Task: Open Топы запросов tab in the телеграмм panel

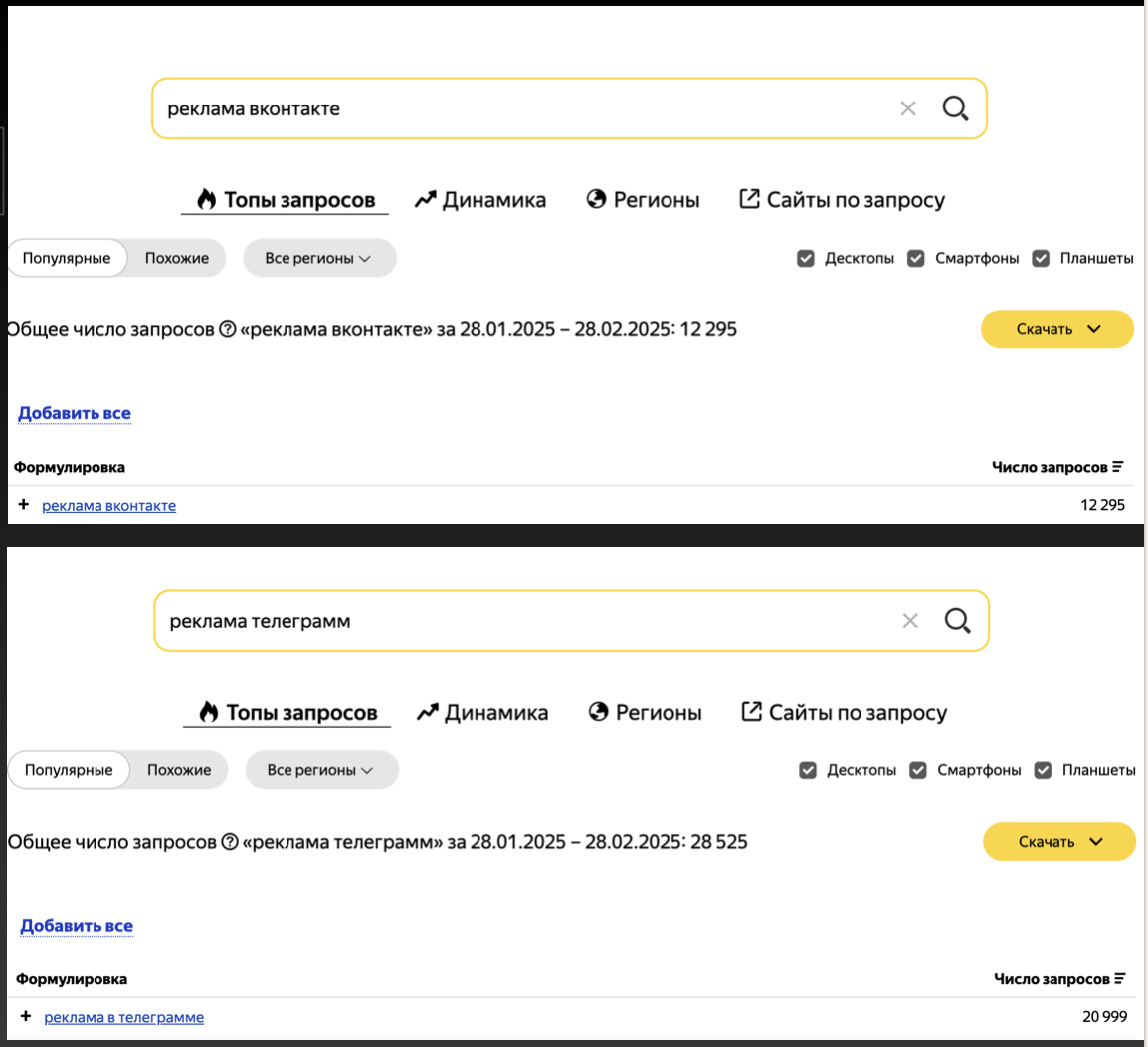Action: click(x=287, y=713)
